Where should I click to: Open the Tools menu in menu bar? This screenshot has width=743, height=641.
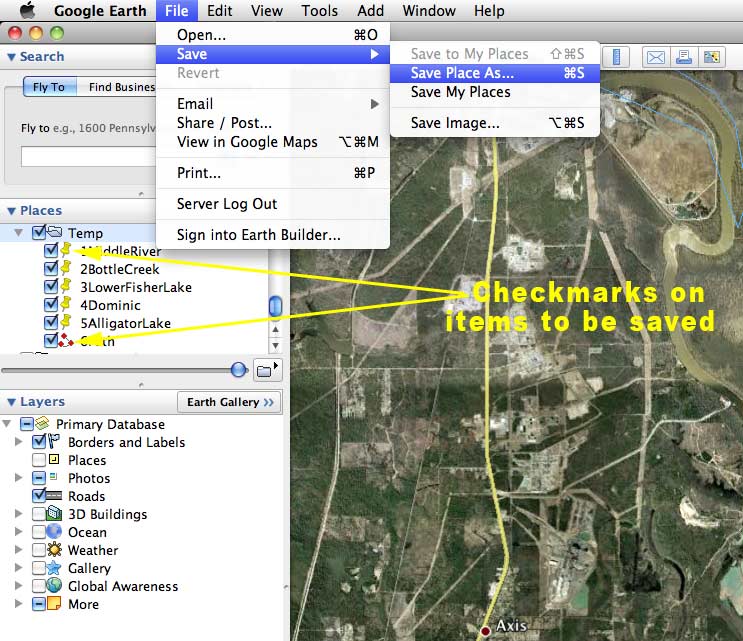click(320, 10)
